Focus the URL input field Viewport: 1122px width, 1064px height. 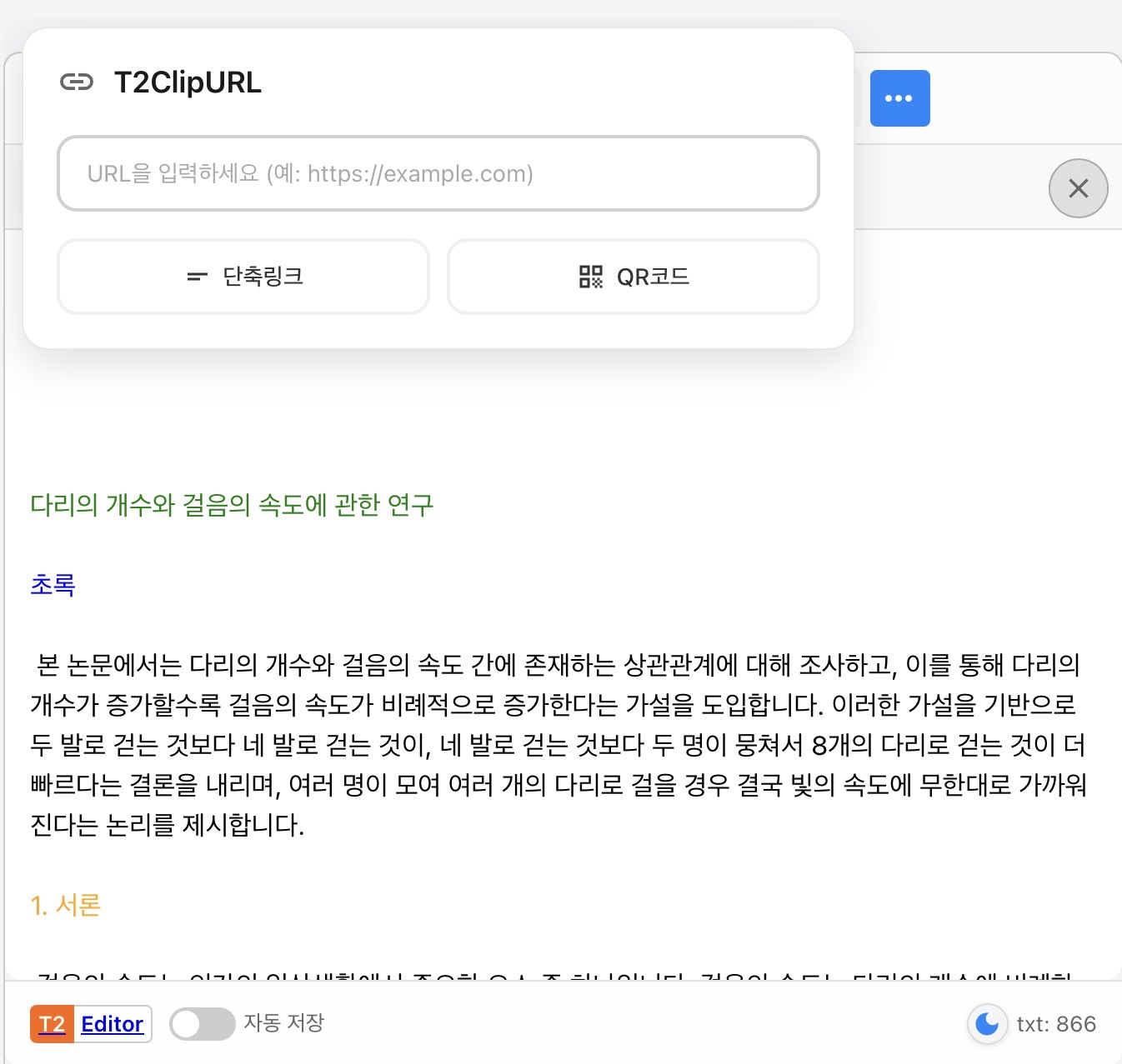[438, 173]
